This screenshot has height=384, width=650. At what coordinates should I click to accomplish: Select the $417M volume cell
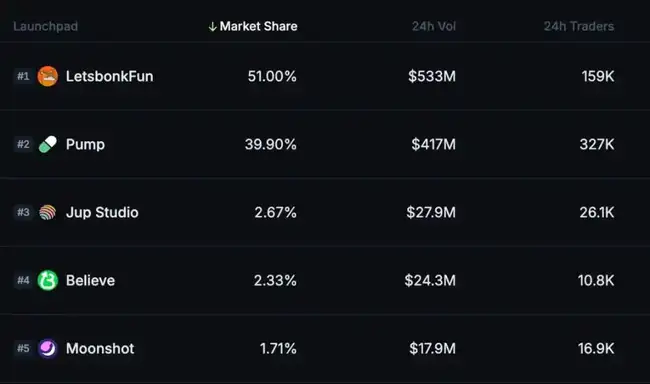[x=434, y=144]
